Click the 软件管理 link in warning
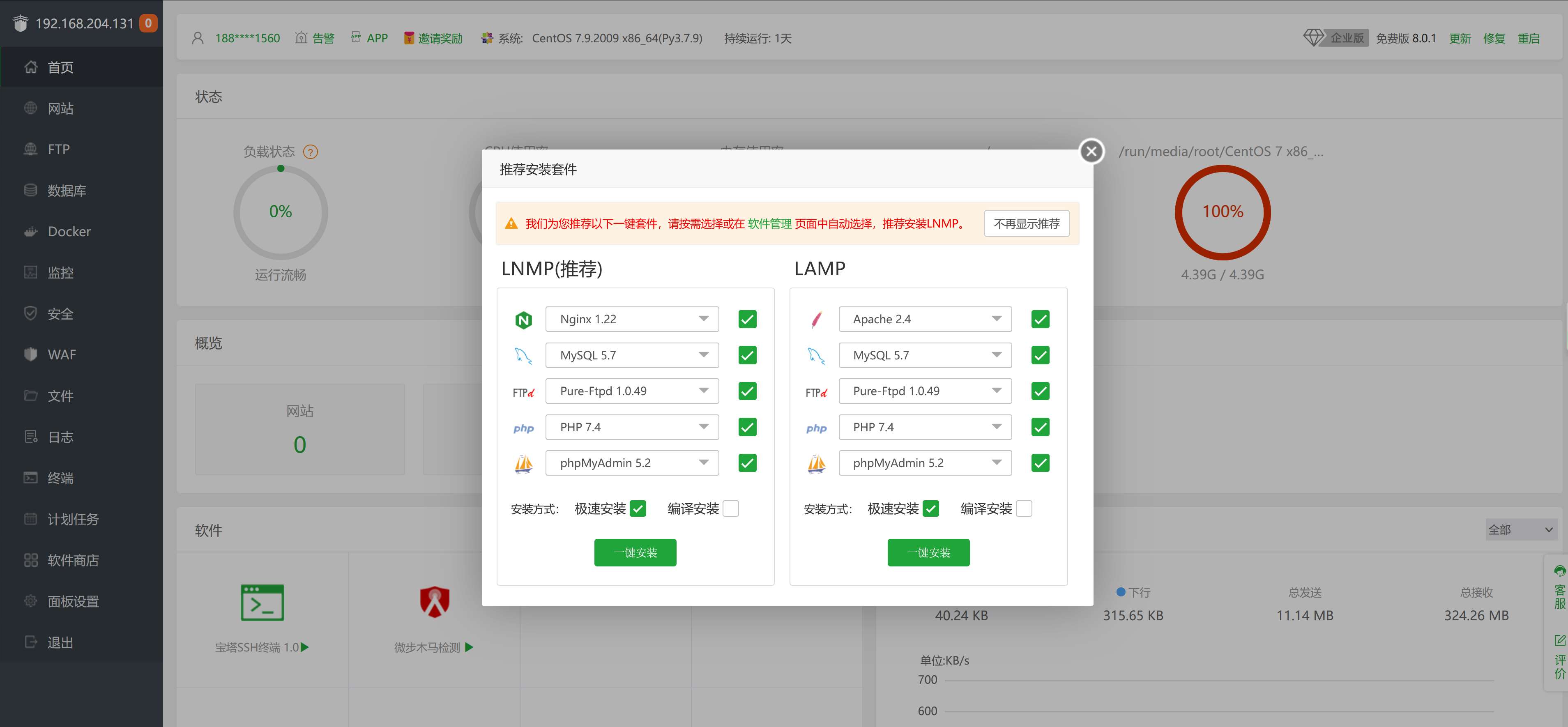The height and width of the screenshot is (727, 1568). point(769,224)
